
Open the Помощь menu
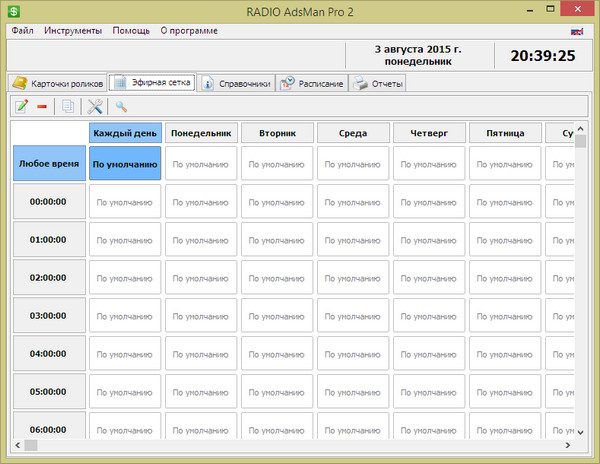[x=131, y=31]
